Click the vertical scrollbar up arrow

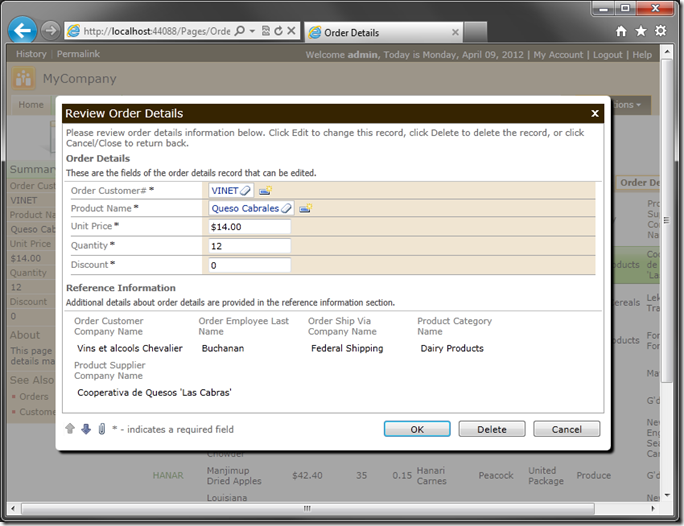(x=667, y=51)
